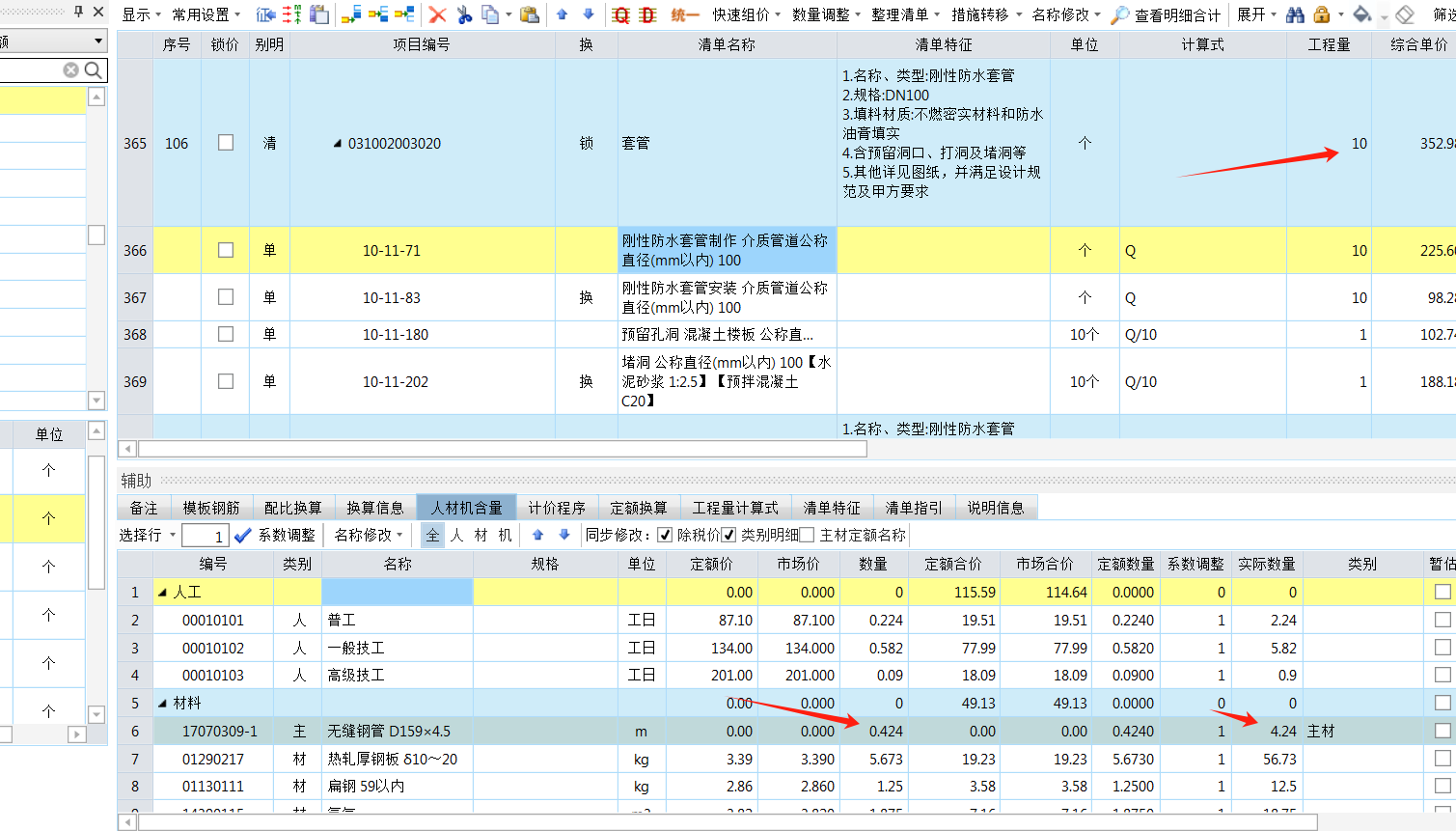Screen dimensions: 1456x831
Task: Click the second yellow-arrow insert row icon
Action: coord(378,14)
